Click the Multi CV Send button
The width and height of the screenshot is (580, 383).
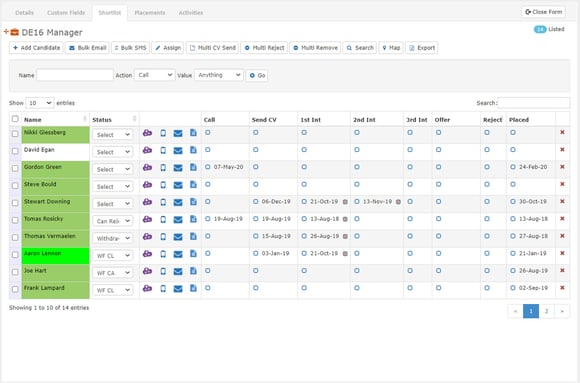(212, 48)
